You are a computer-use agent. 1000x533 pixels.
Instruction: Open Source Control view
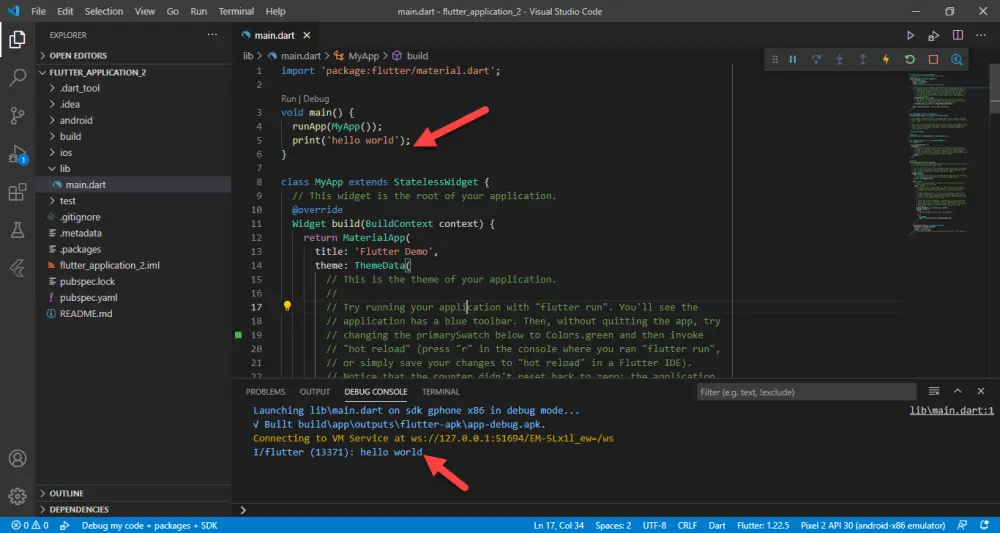[17, 115]
